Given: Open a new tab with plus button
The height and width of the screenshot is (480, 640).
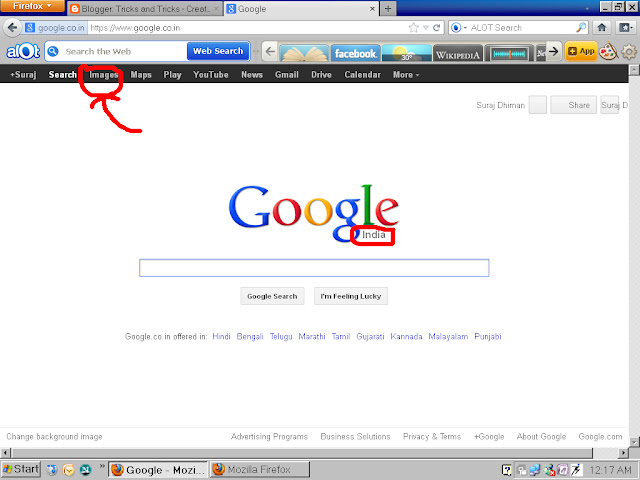Looking at the screenshot, I should click(388, 9).
